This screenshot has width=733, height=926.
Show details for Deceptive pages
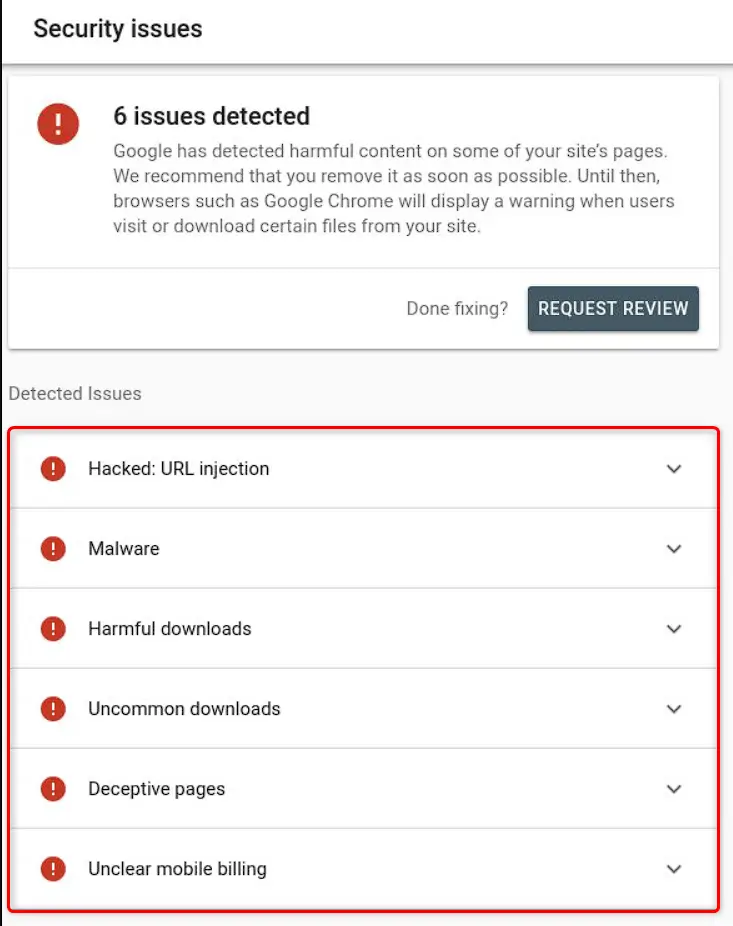tap(674, 788)
